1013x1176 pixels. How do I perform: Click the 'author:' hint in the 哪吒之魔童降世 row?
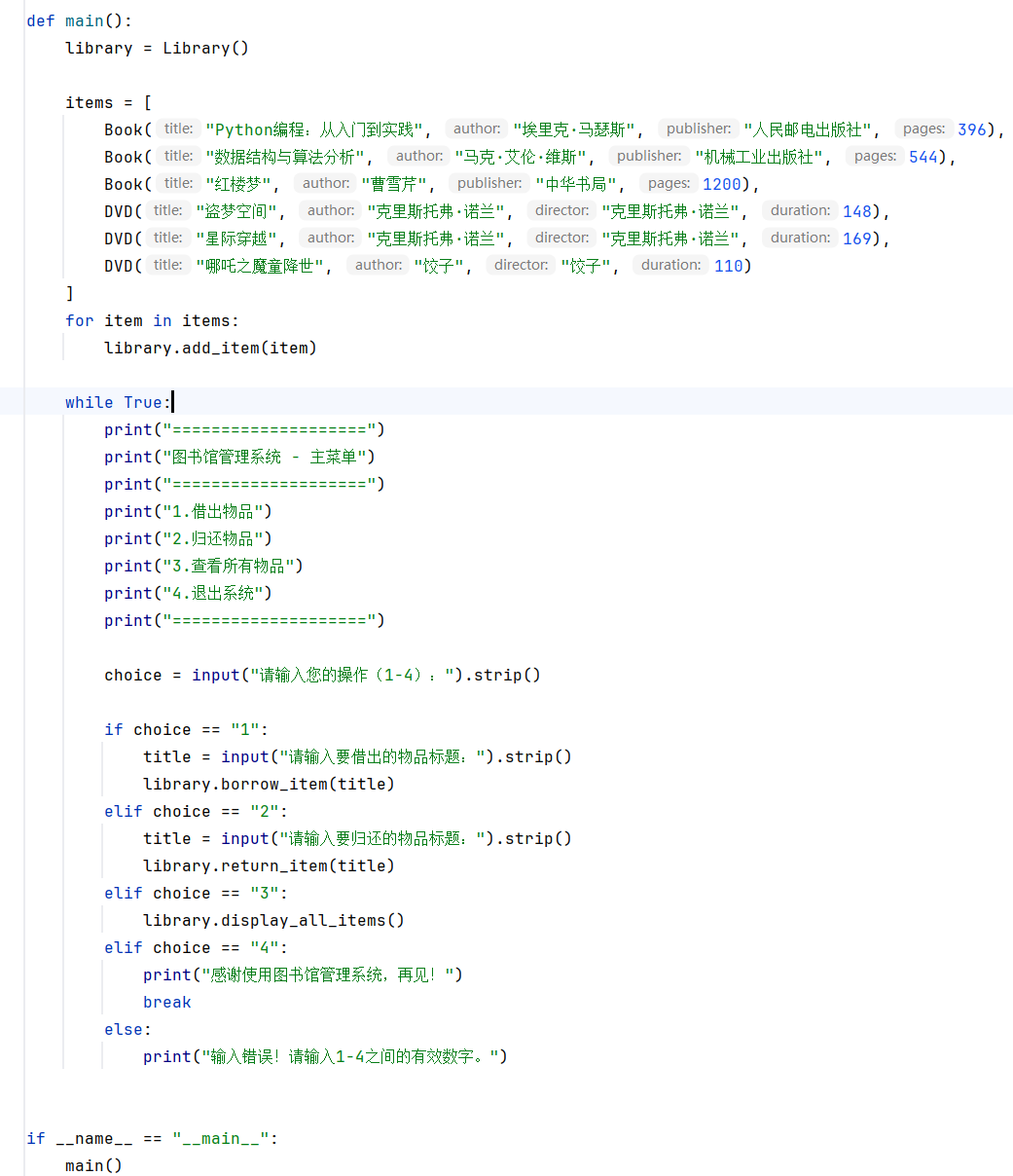tap(378, 265)
